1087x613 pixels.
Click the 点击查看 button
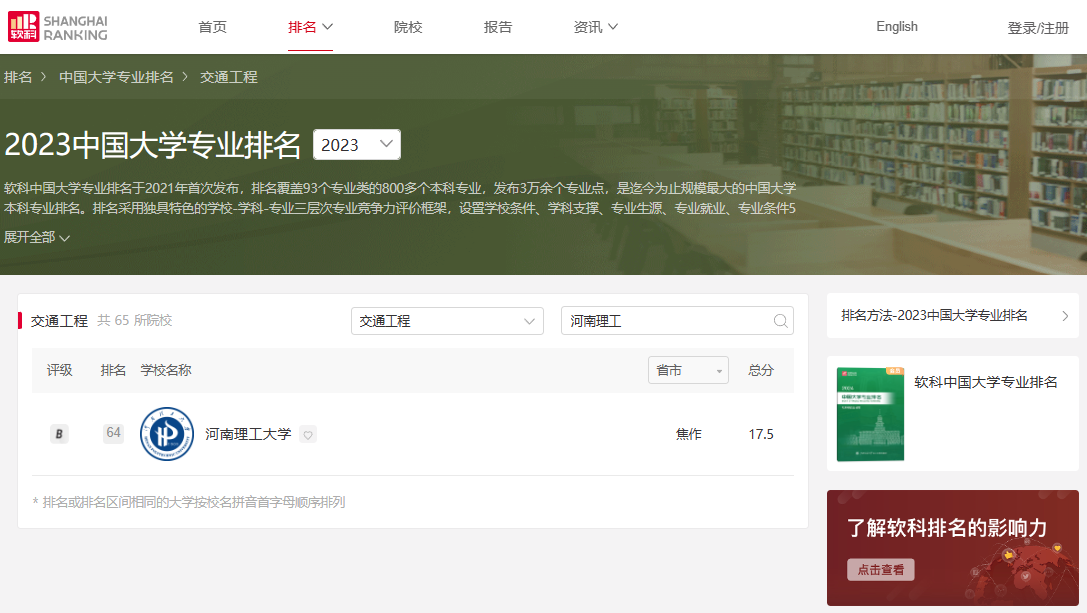click(881, 569)
